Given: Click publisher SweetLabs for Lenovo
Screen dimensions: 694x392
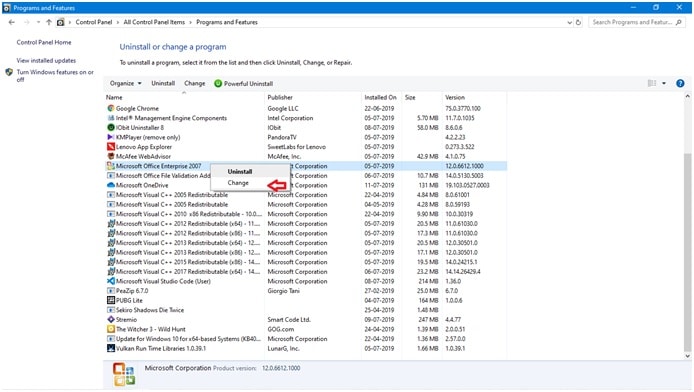Looking at the screenshot, I should pos(297,146).
